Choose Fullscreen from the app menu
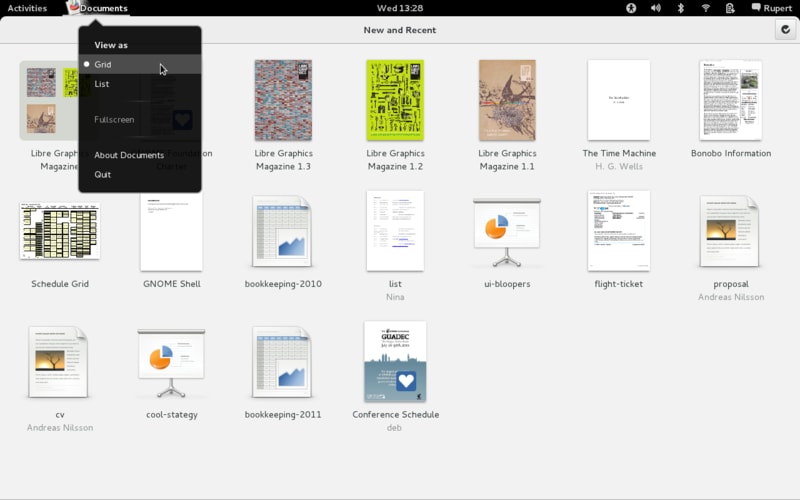The image size is (800, 500). click(x=140, y=119)
